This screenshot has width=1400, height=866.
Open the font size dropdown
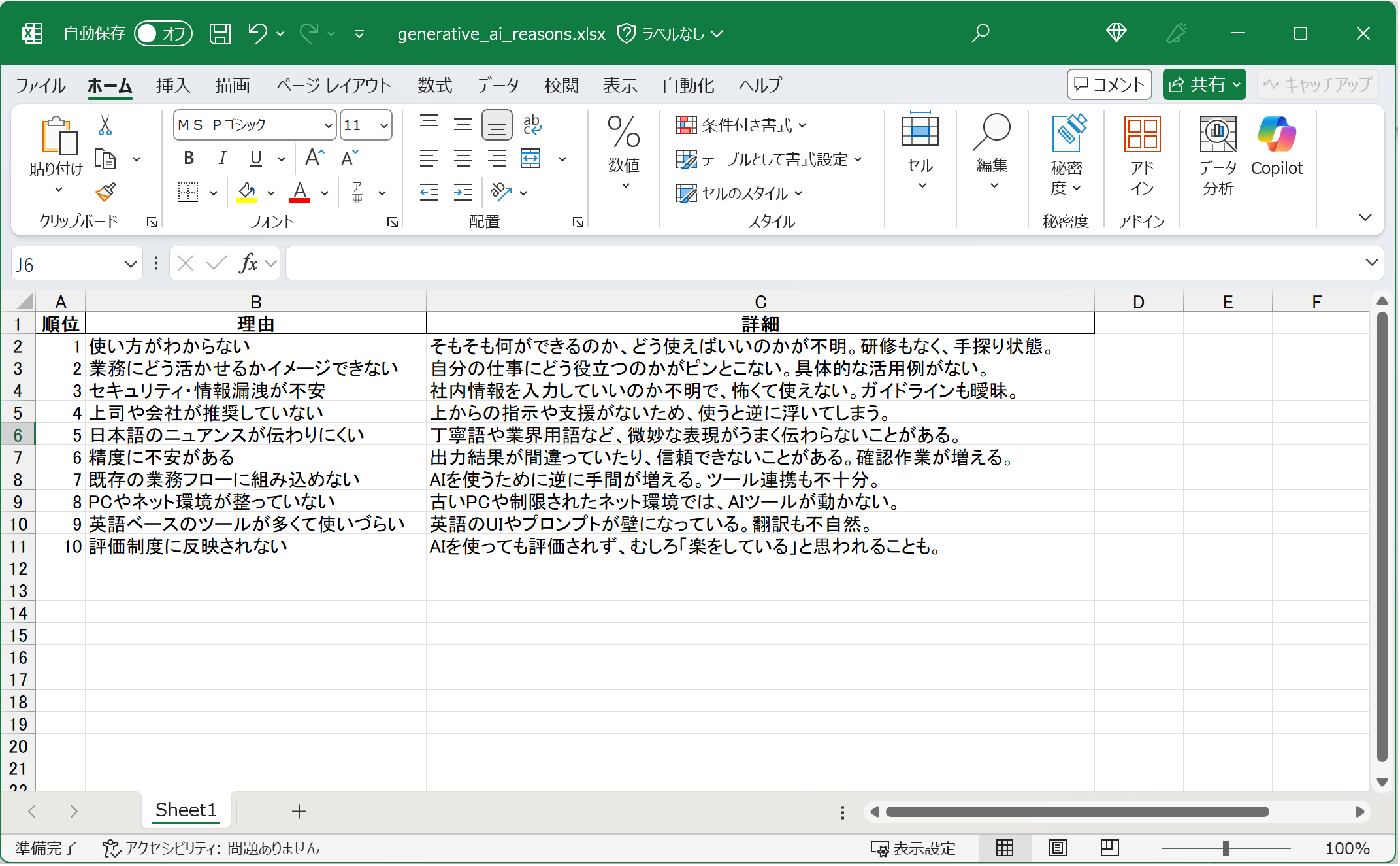point(385,124)
